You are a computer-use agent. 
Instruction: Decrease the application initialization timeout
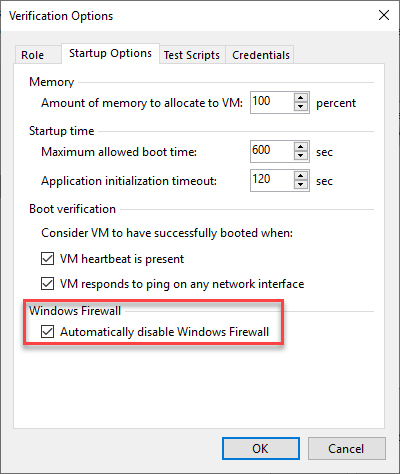point(301,185)
